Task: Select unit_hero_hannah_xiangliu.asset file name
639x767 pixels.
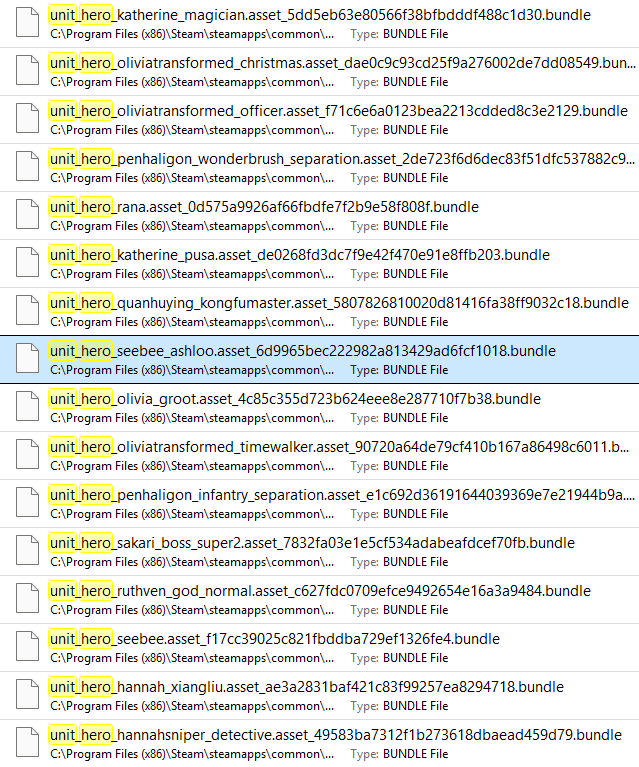Action: pyautogui.click(x=307, y=686)
